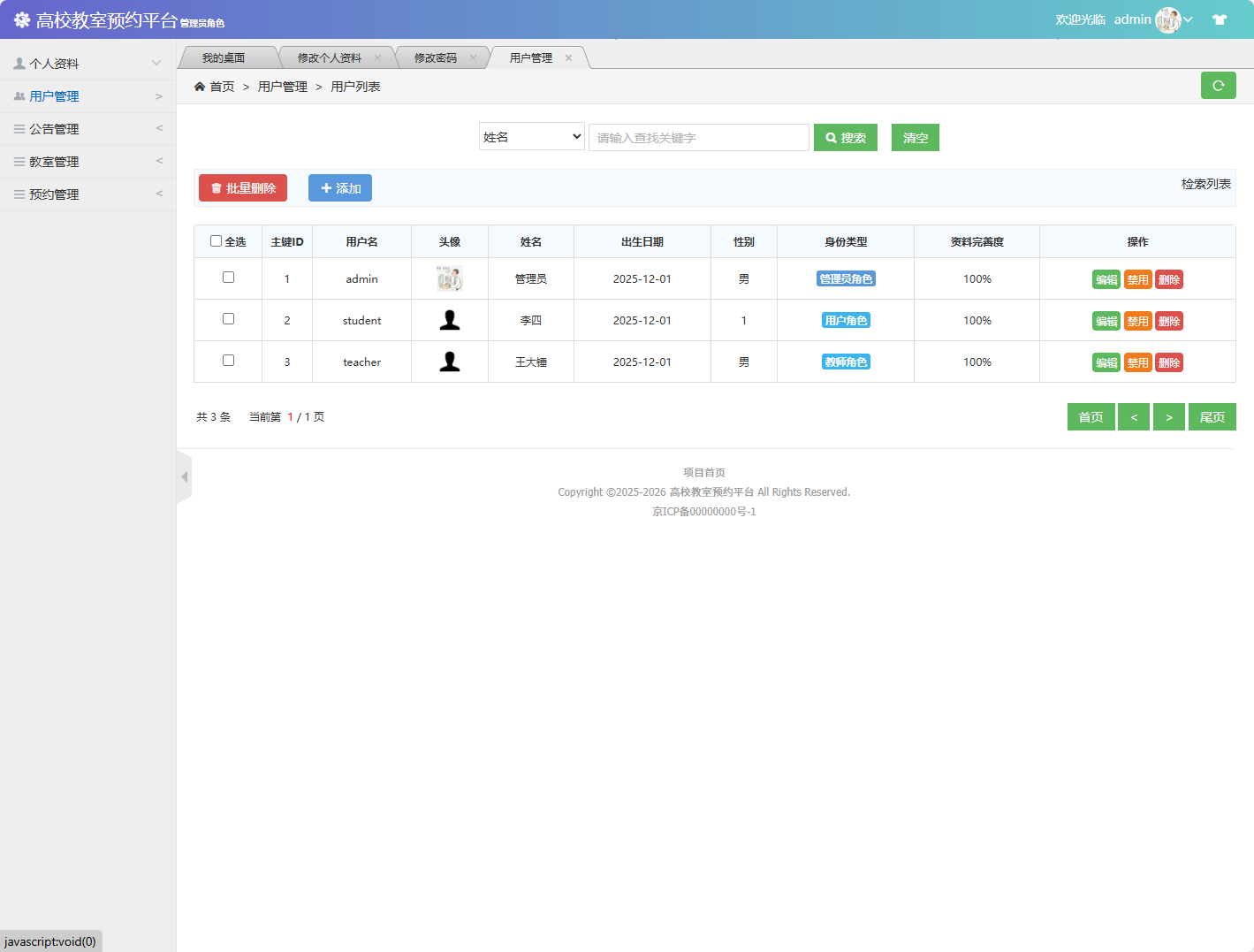Switch to the 我的桌面 tab
1254x952 pixels.
224,58
